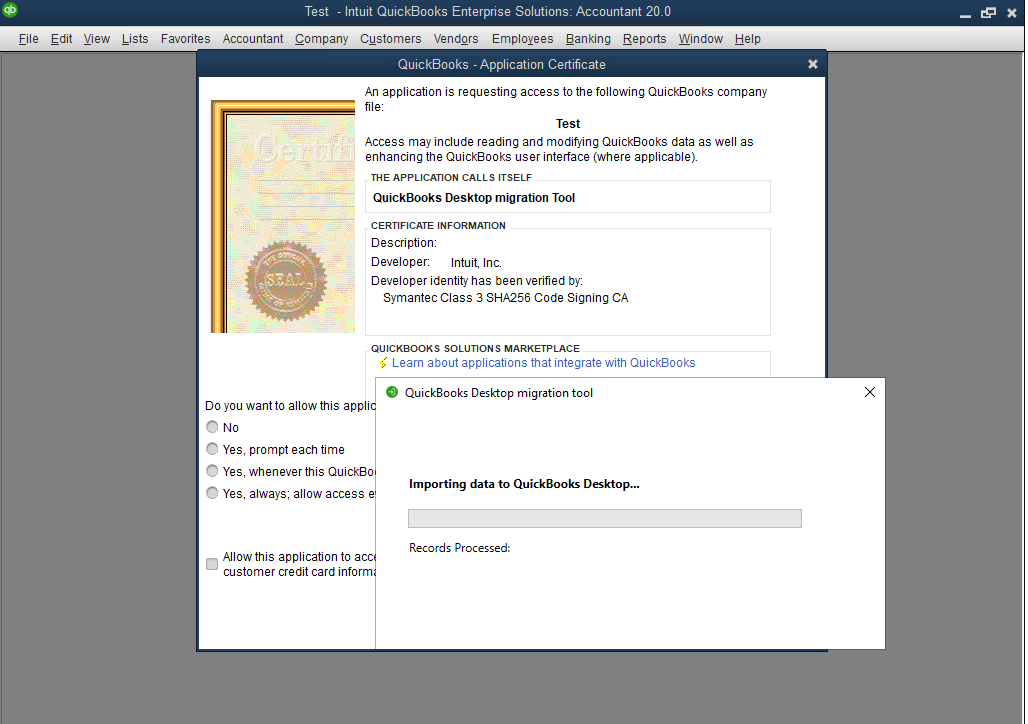Click the QuickBooks logo icon in title bar
Viewport: 1028px width, 724px height.
click(x=10, y=10)
